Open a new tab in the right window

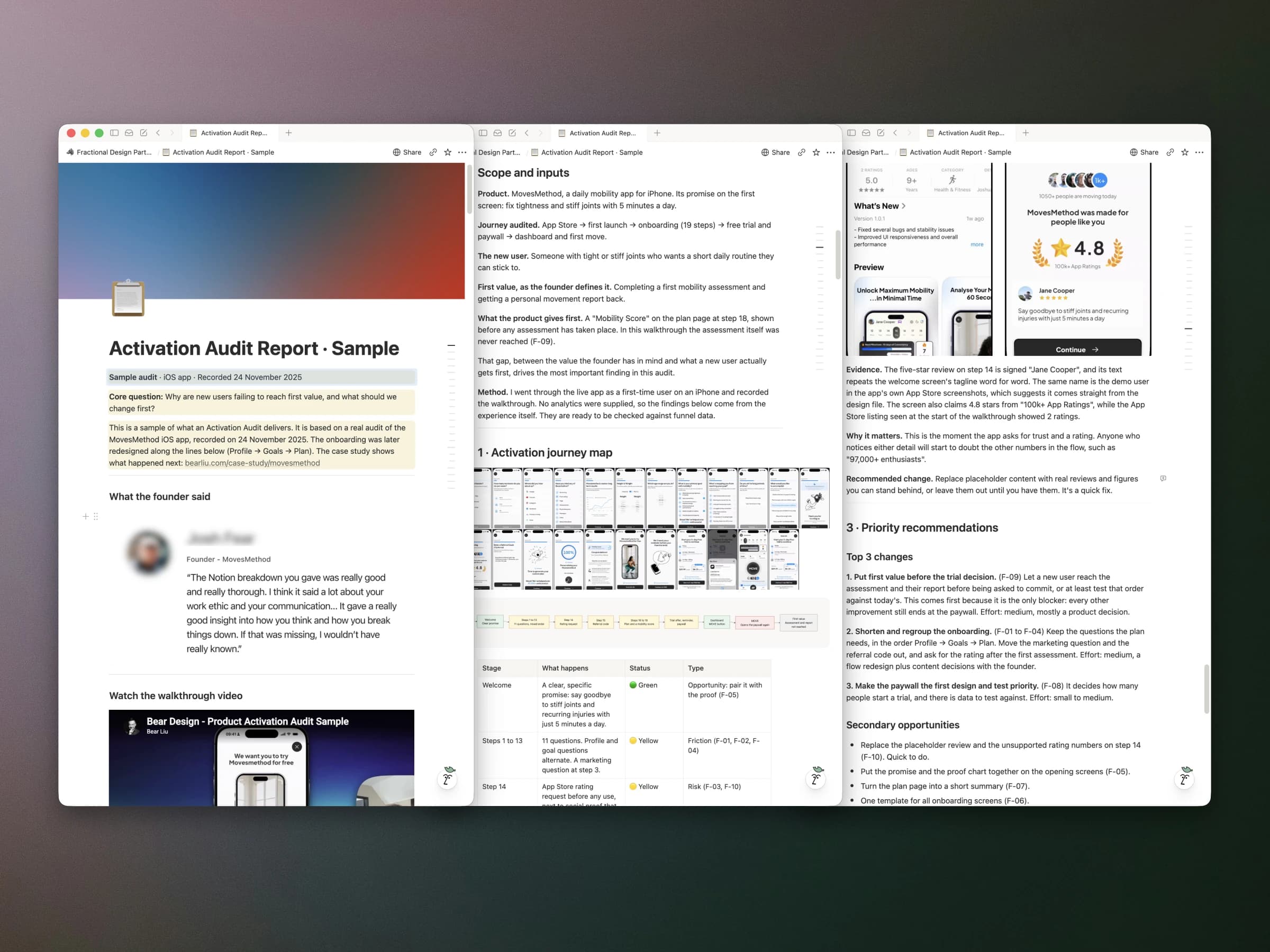1026,133
